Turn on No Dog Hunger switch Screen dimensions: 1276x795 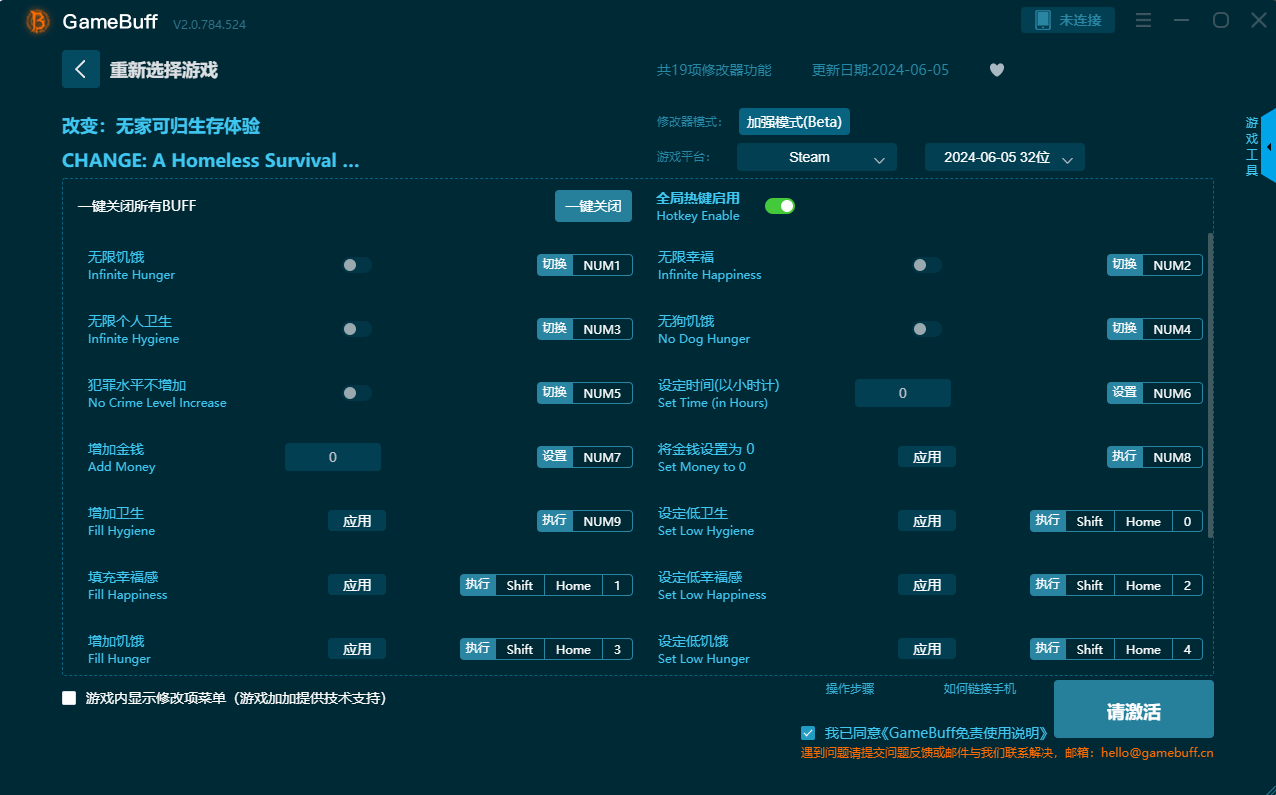pos(927,329)
